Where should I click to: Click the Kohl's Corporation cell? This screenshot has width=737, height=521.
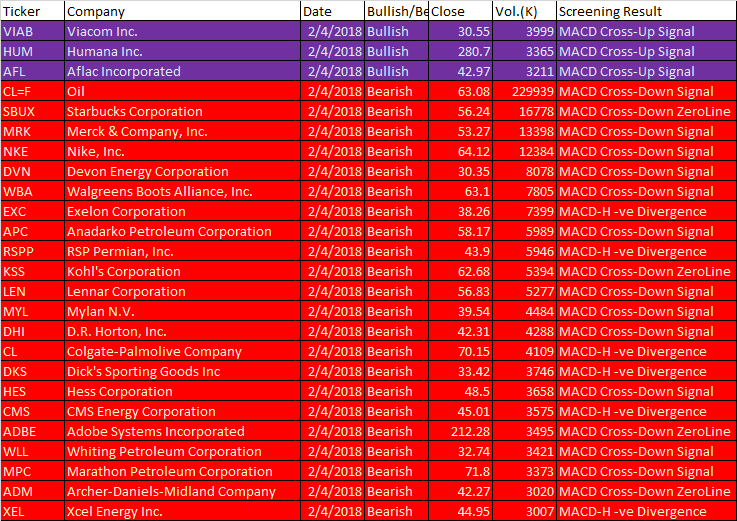click(x=182, y=271)
